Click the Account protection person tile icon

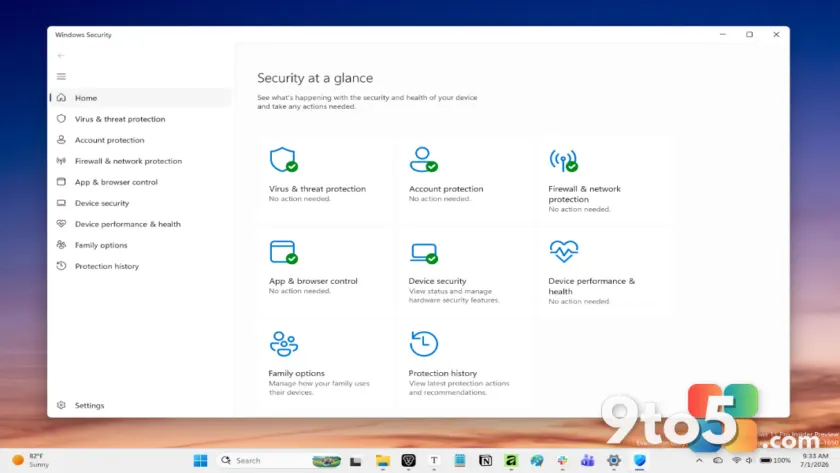tap(423, 160)
